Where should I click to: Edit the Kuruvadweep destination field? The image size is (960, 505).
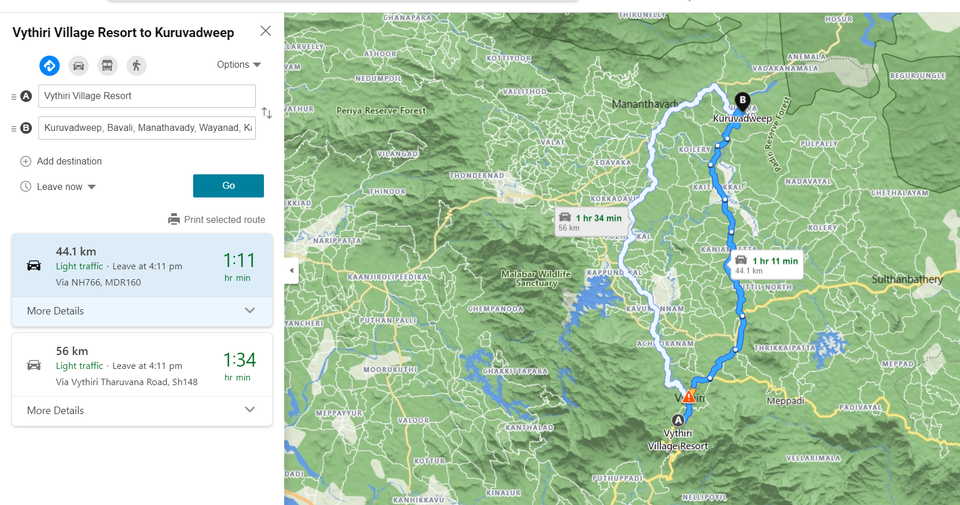[x=147, y=128]
